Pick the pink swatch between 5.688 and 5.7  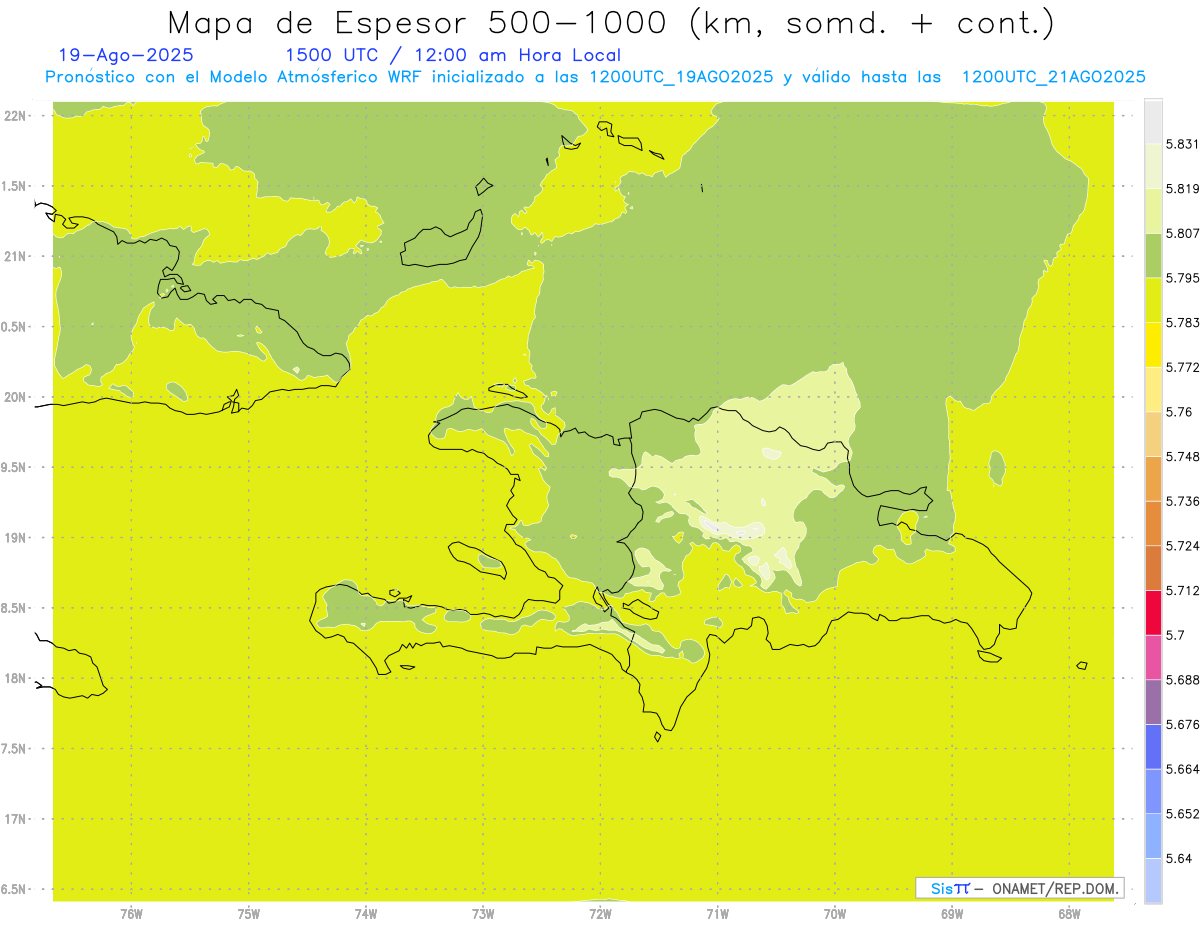coord(1153,658)
